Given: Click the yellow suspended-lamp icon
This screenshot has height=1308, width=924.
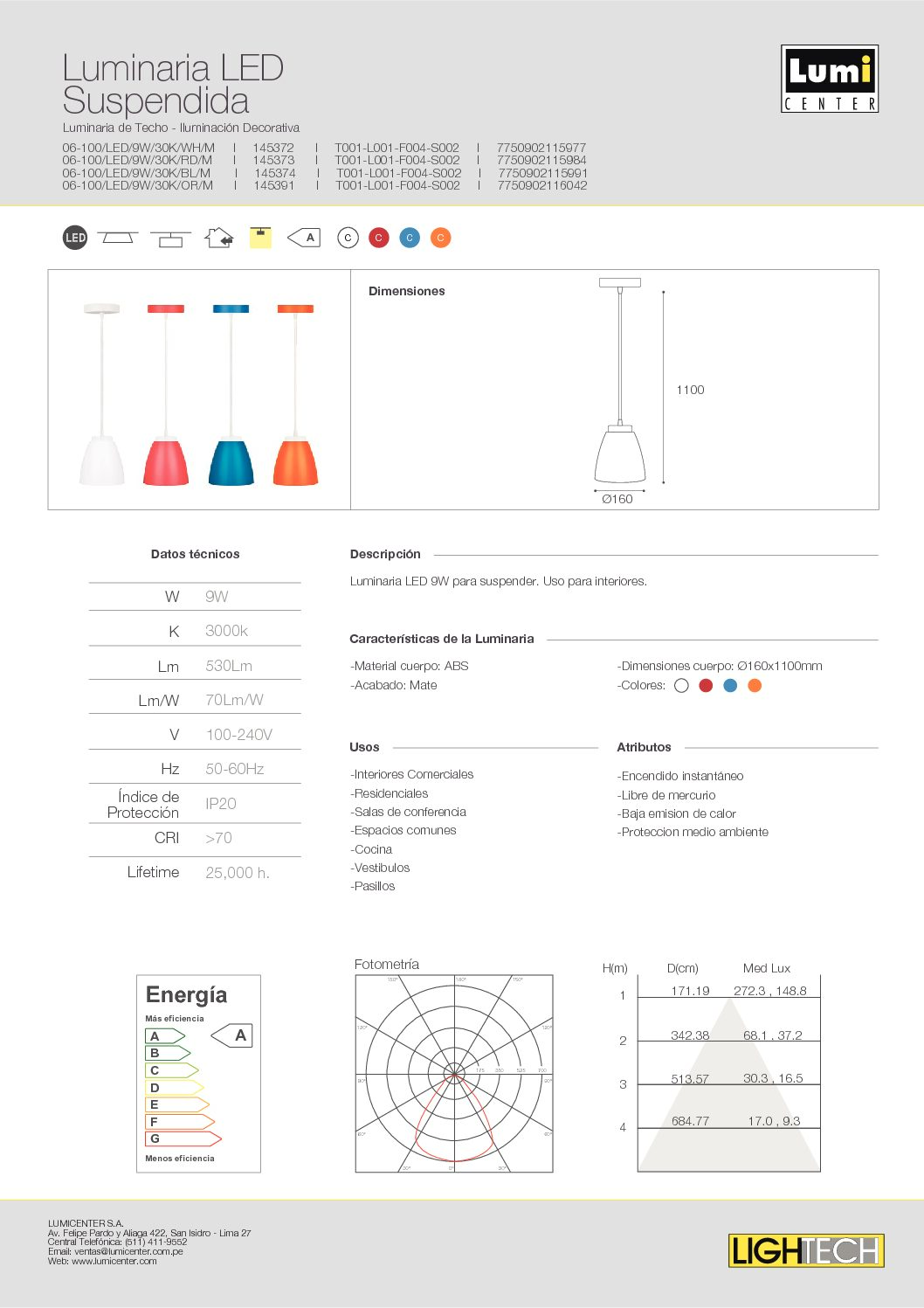Looking at the screenshot, I should 260,237.
